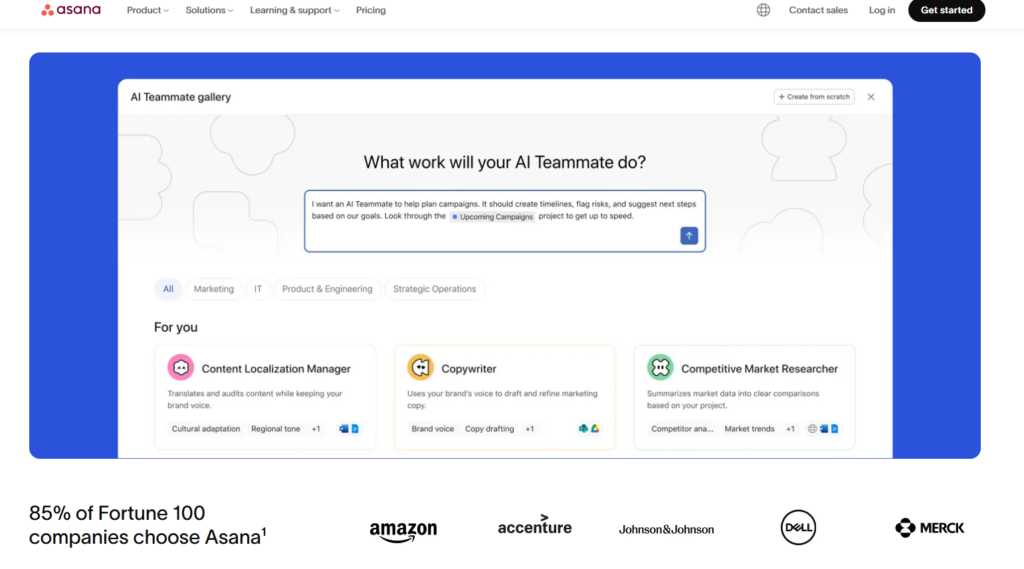
Task: Open the language globe selector
Action: point(763,10)
